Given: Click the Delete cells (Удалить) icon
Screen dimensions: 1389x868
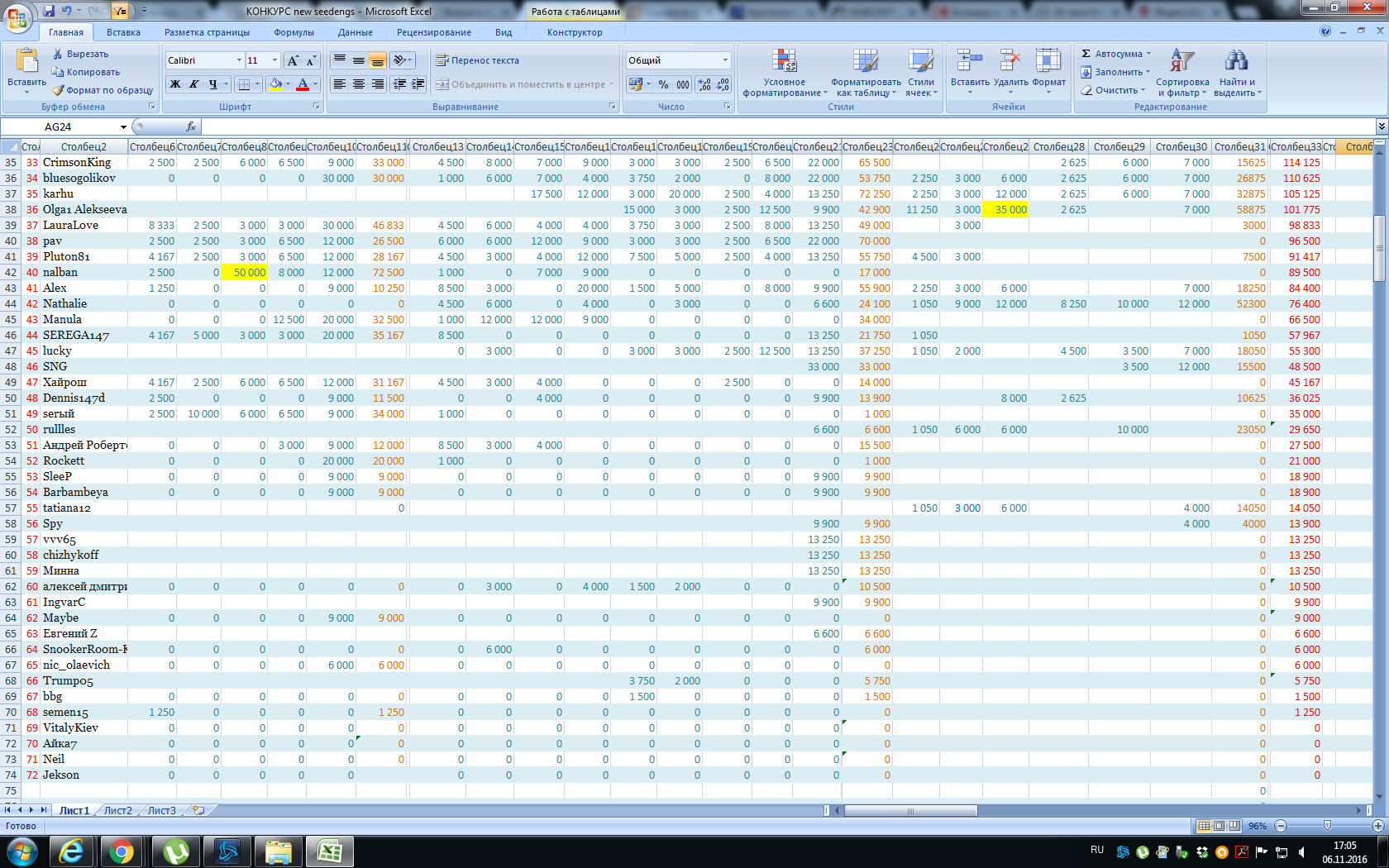Looking at the screenshot, I should coord(1010,61).
